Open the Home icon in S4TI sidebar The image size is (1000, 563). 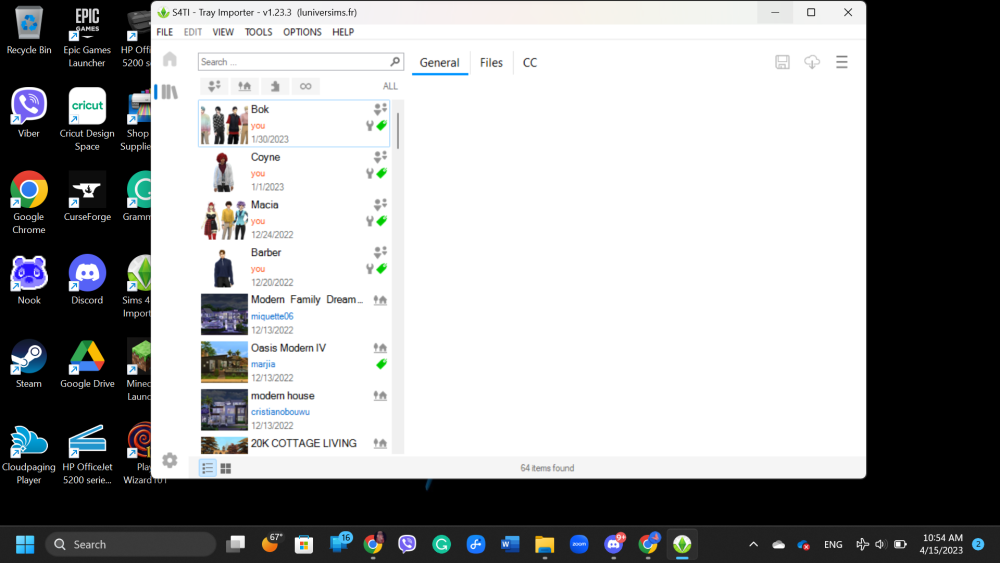(170, 59)
